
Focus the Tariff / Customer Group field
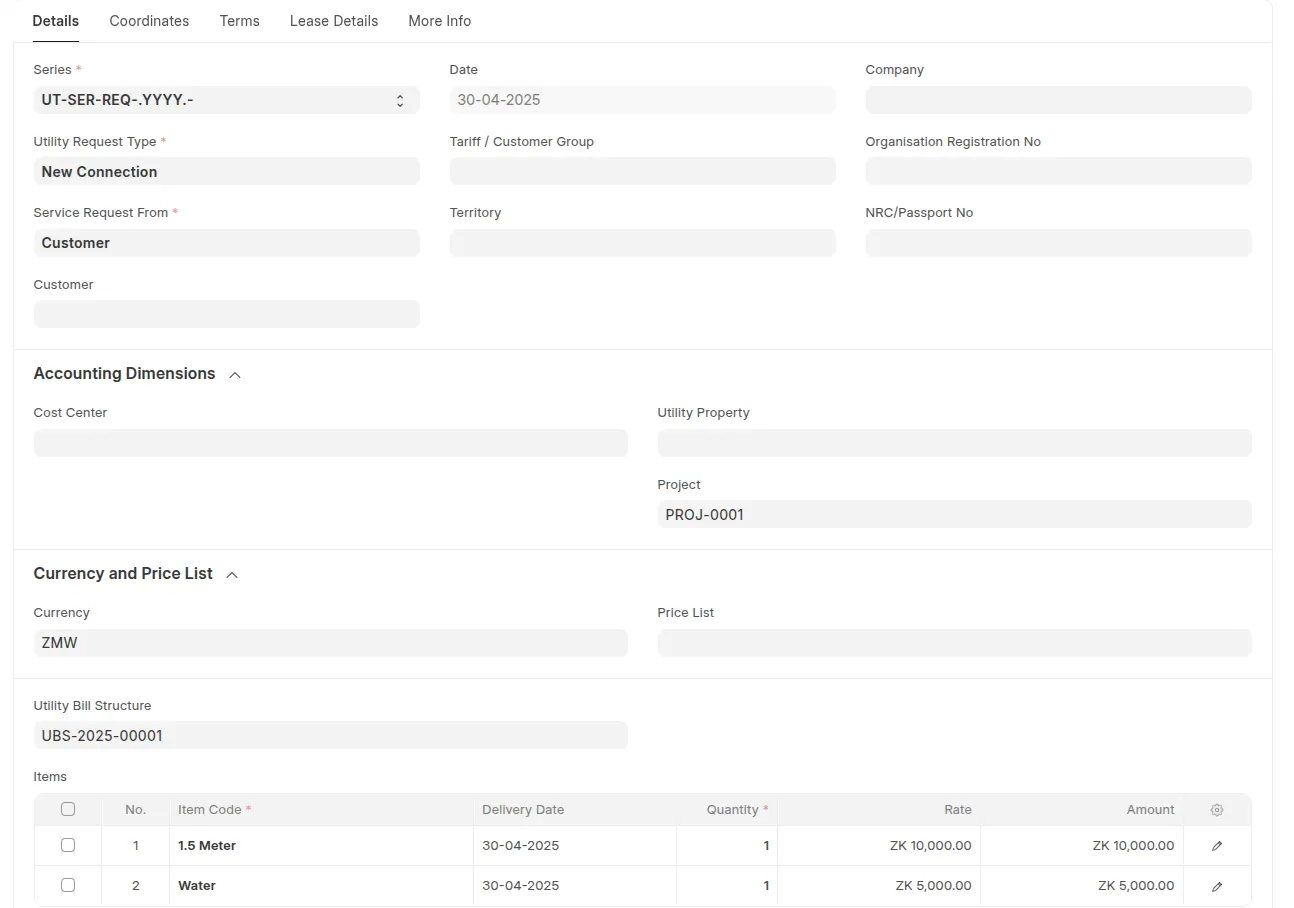pyautogui.click(x=642, y=171)
